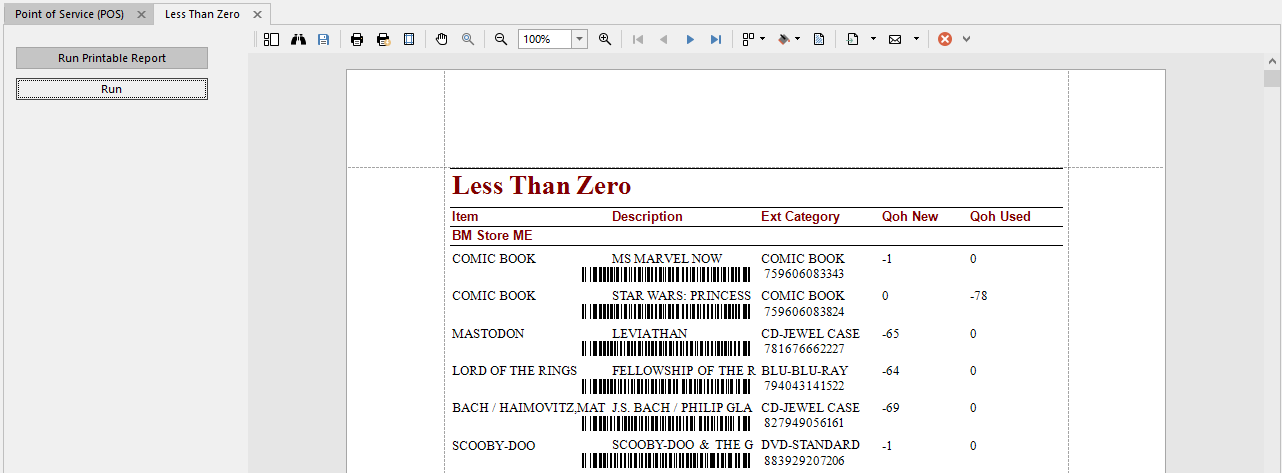Go to the first page
1282x473 pixels.
point(638,39)
